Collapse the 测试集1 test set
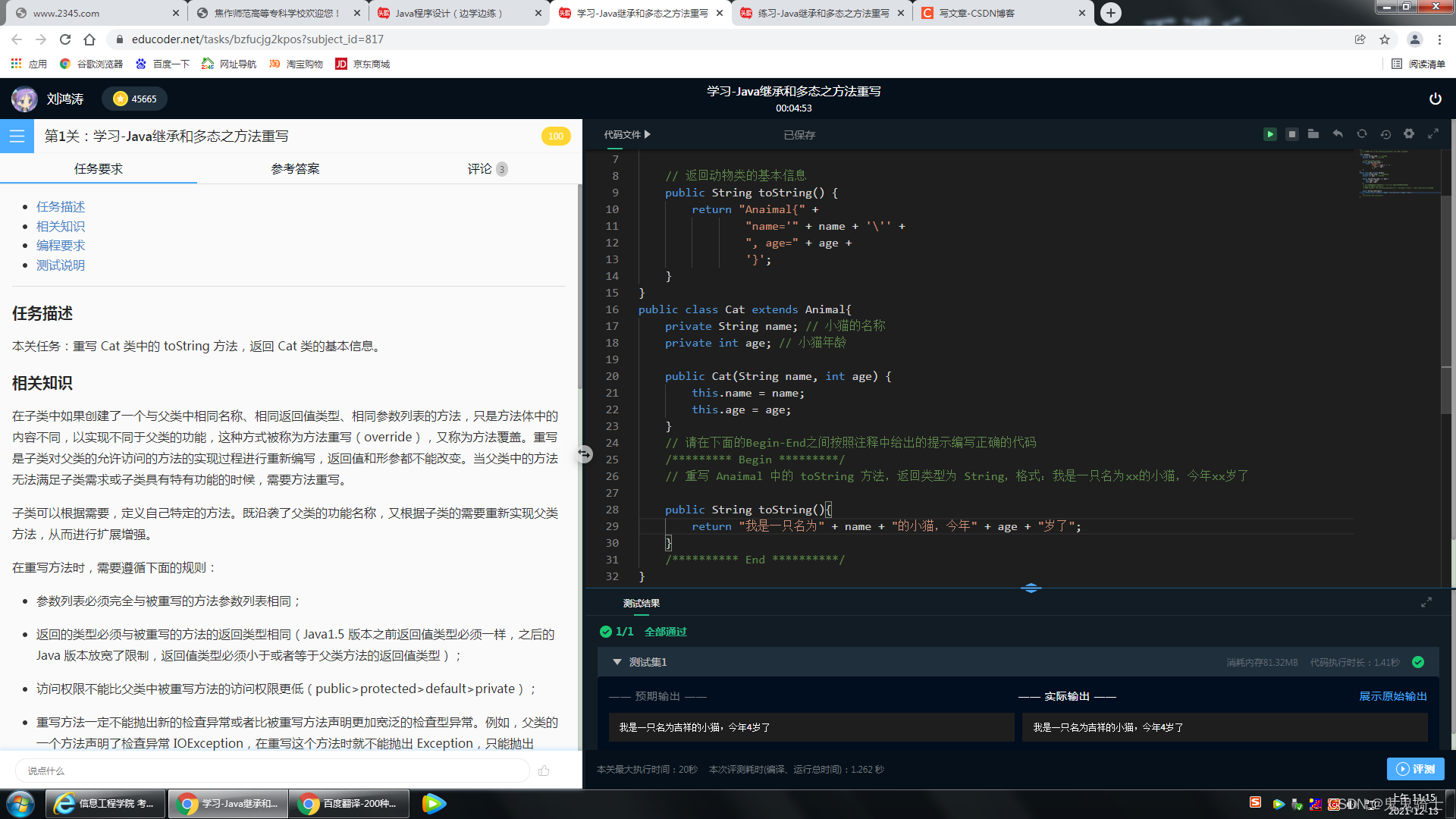This screenshot has width=1456, height=819. 617,662
